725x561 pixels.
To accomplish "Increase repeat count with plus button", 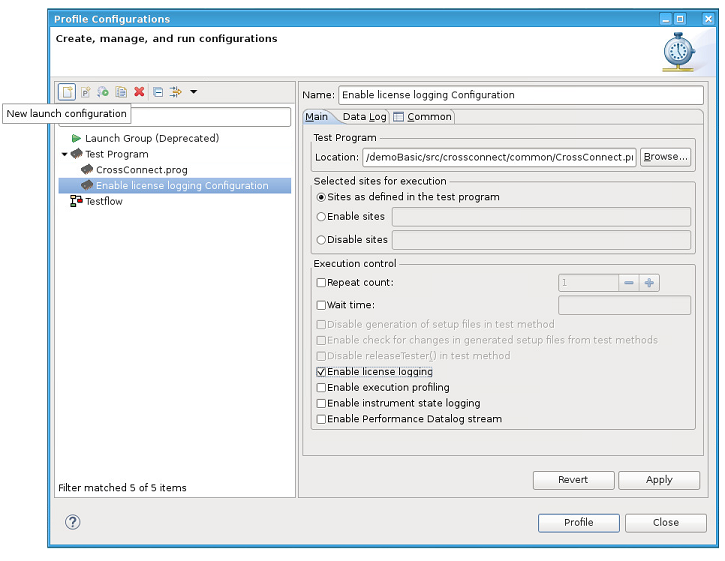I will point(649,283).
